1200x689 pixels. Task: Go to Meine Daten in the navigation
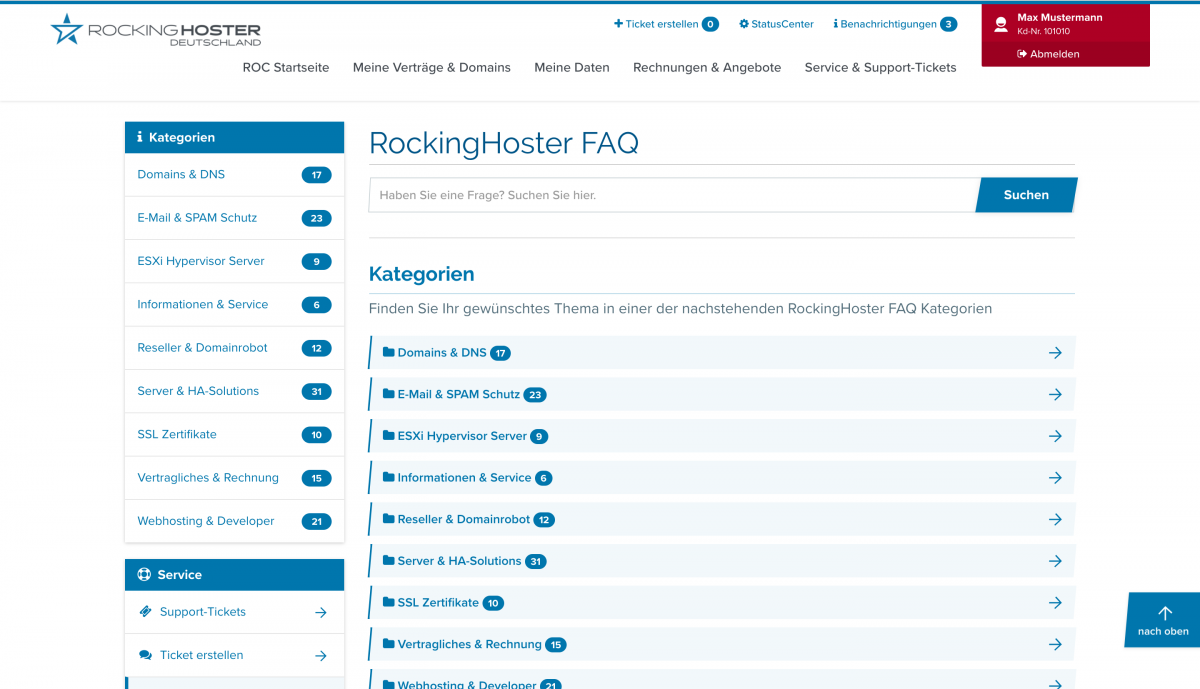572,68
